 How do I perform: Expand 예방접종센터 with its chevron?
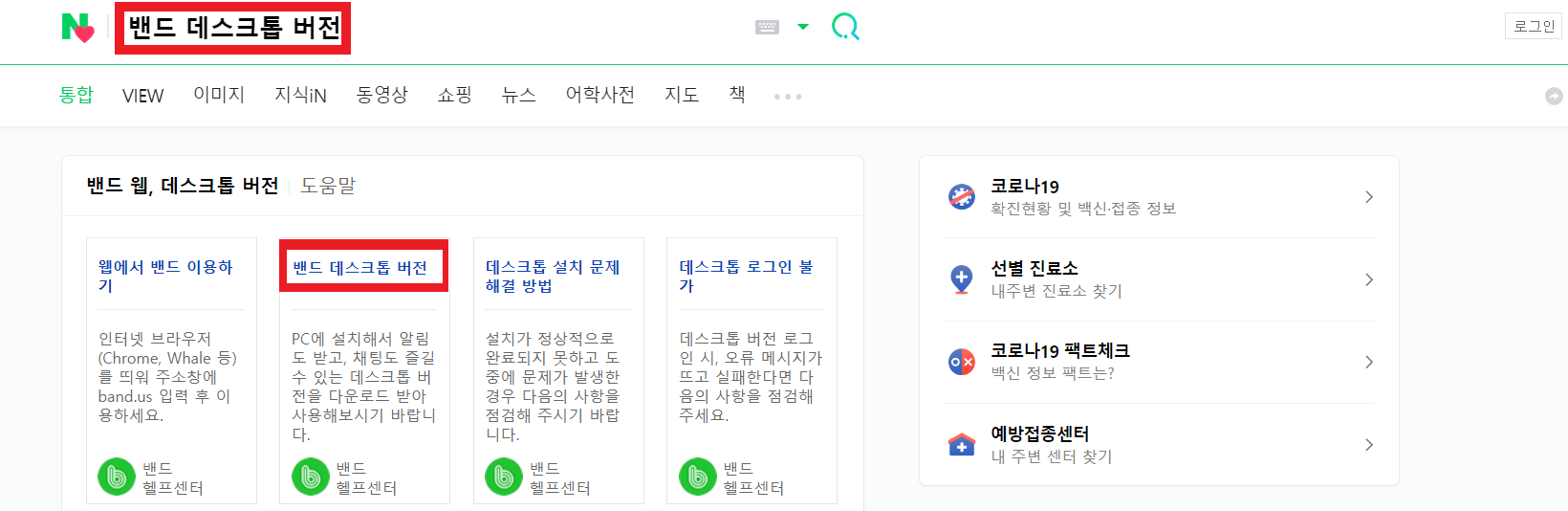(x=1369, y=445)
